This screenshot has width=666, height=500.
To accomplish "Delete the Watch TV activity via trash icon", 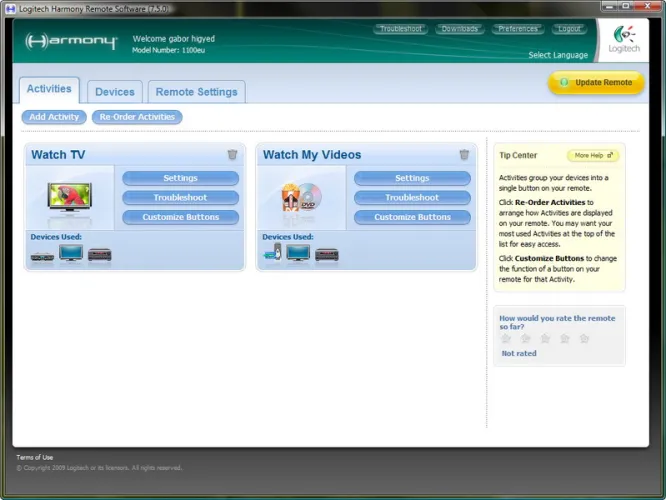I will click(232, 155).
